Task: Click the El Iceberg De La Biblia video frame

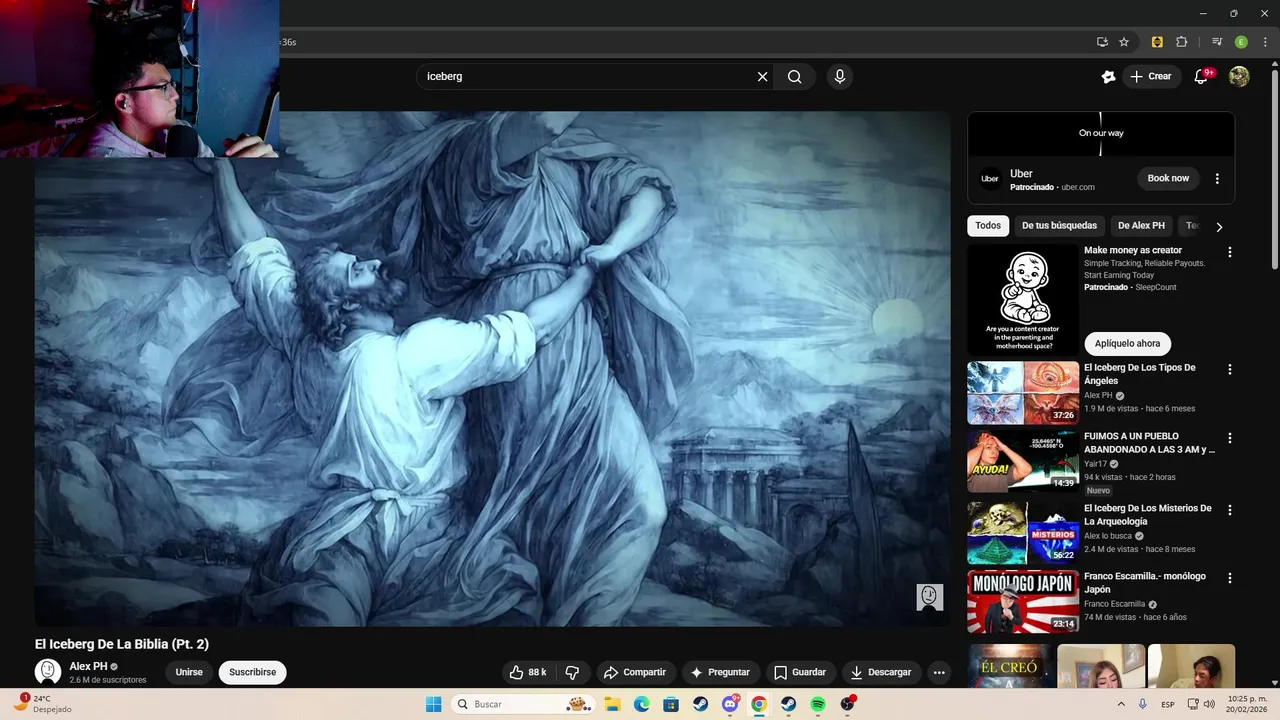Action: pos(492,368)
